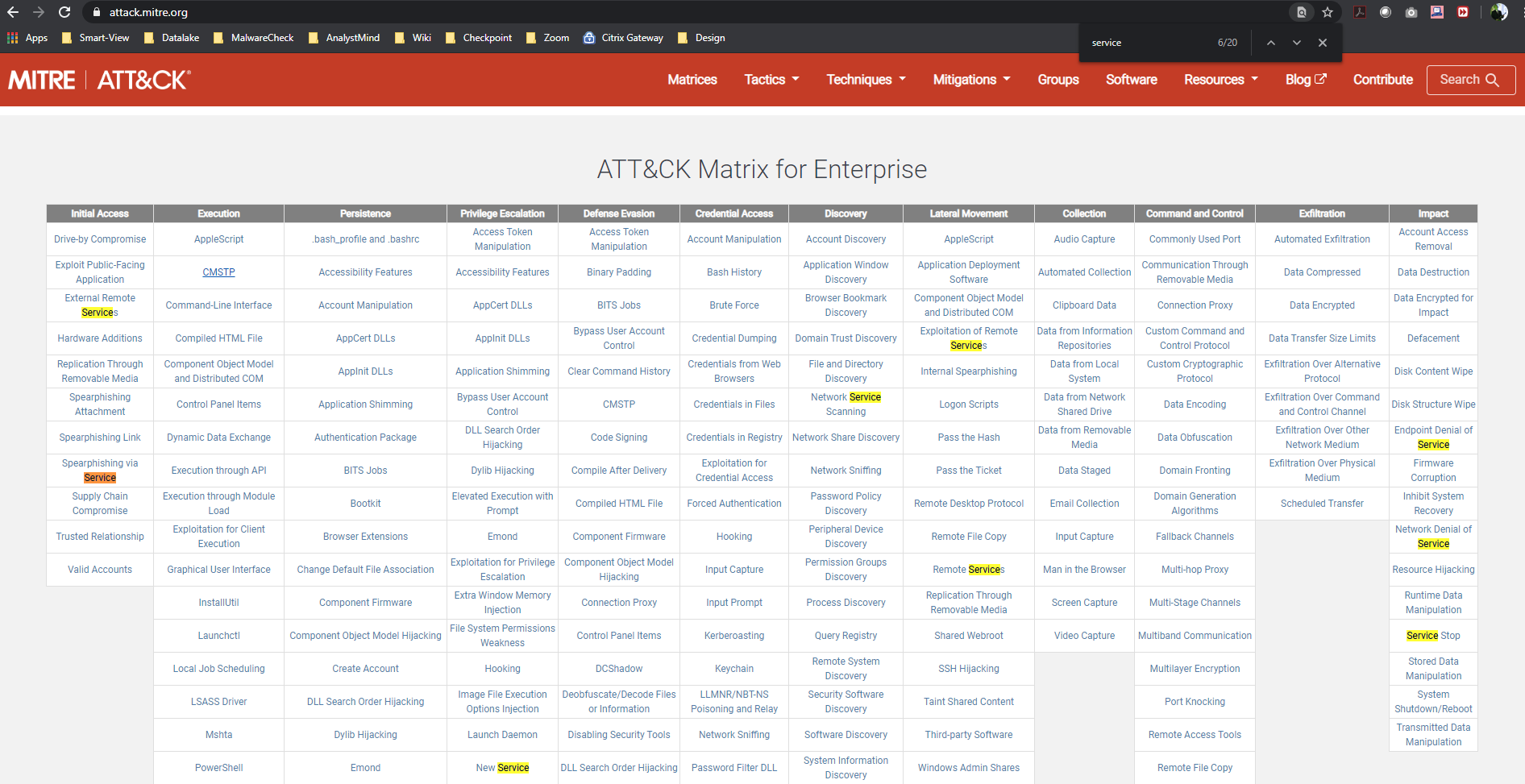Click the Search button
The width and height of the screenshot is (1525, 784).
coord(1471,80)
